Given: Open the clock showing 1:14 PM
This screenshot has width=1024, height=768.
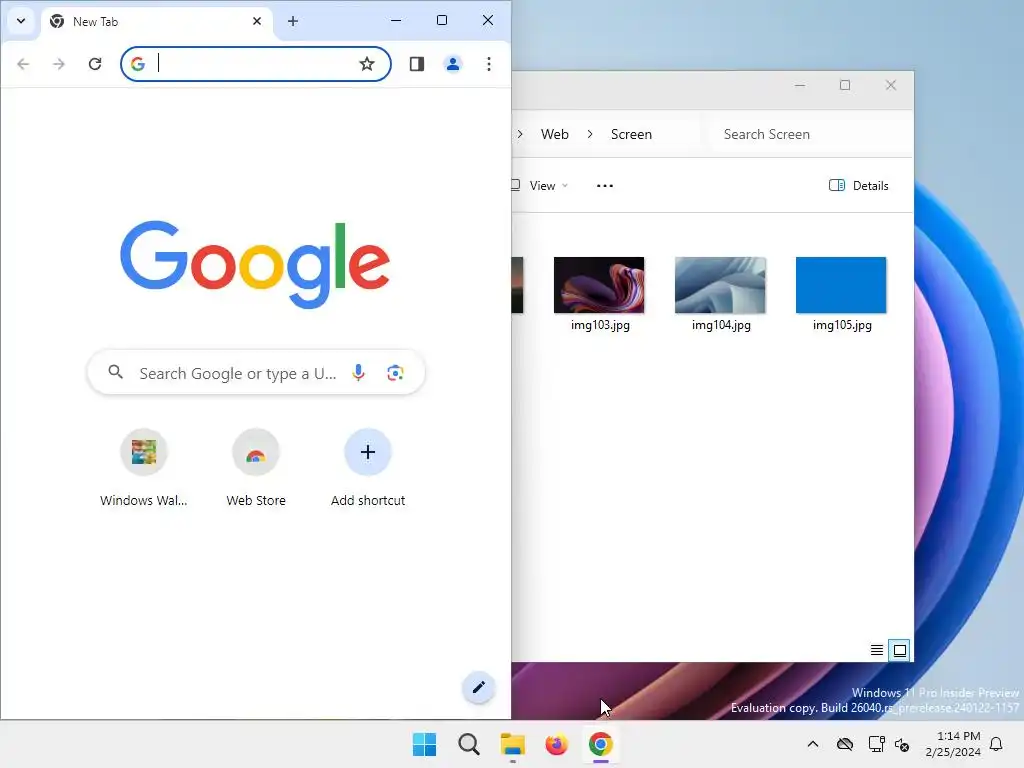Looking at the screenshot, I should pyautogui.click(x=953, y=744).
